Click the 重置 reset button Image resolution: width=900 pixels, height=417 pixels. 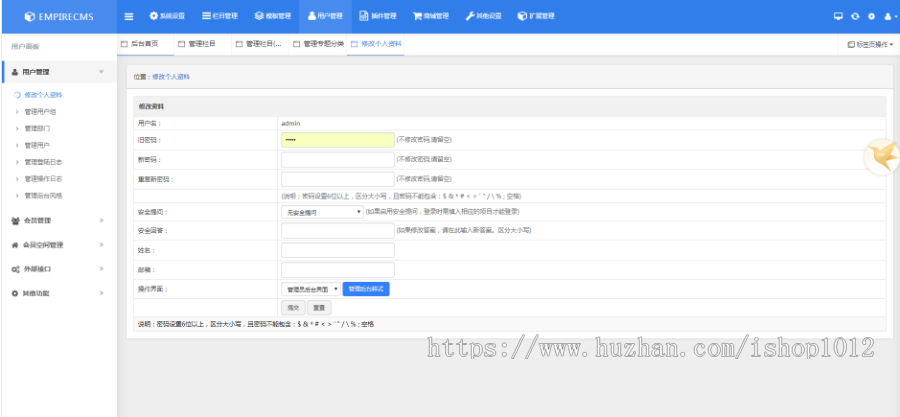[x=319, y=308]
